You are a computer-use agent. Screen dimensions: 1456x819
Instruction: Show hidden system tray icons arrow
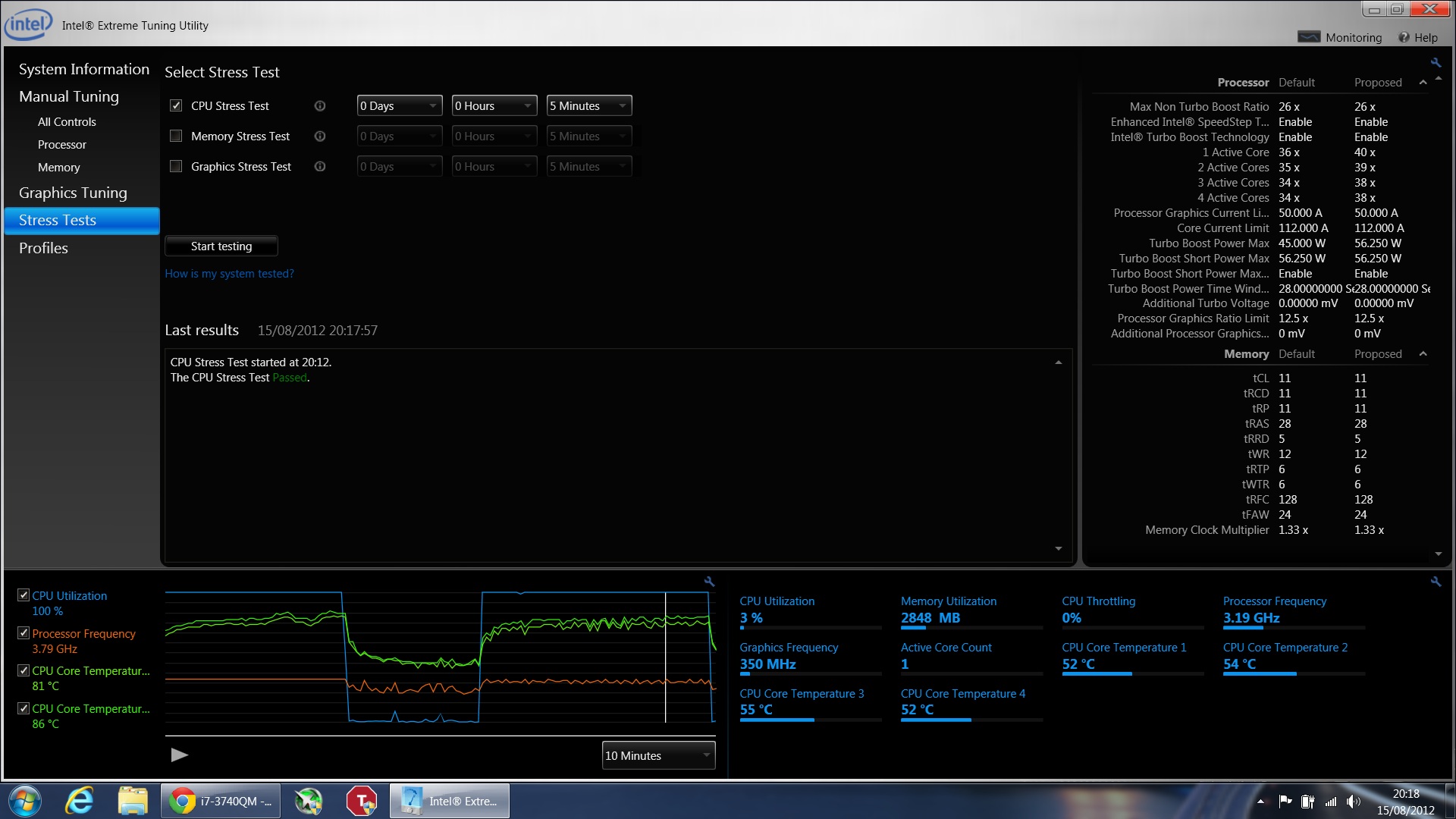pyautogui.click(x=1260, y=801)
